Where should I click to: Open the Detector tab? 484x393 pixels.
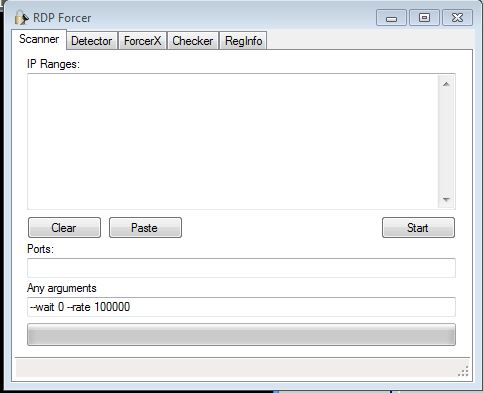(x=92, y=41)
